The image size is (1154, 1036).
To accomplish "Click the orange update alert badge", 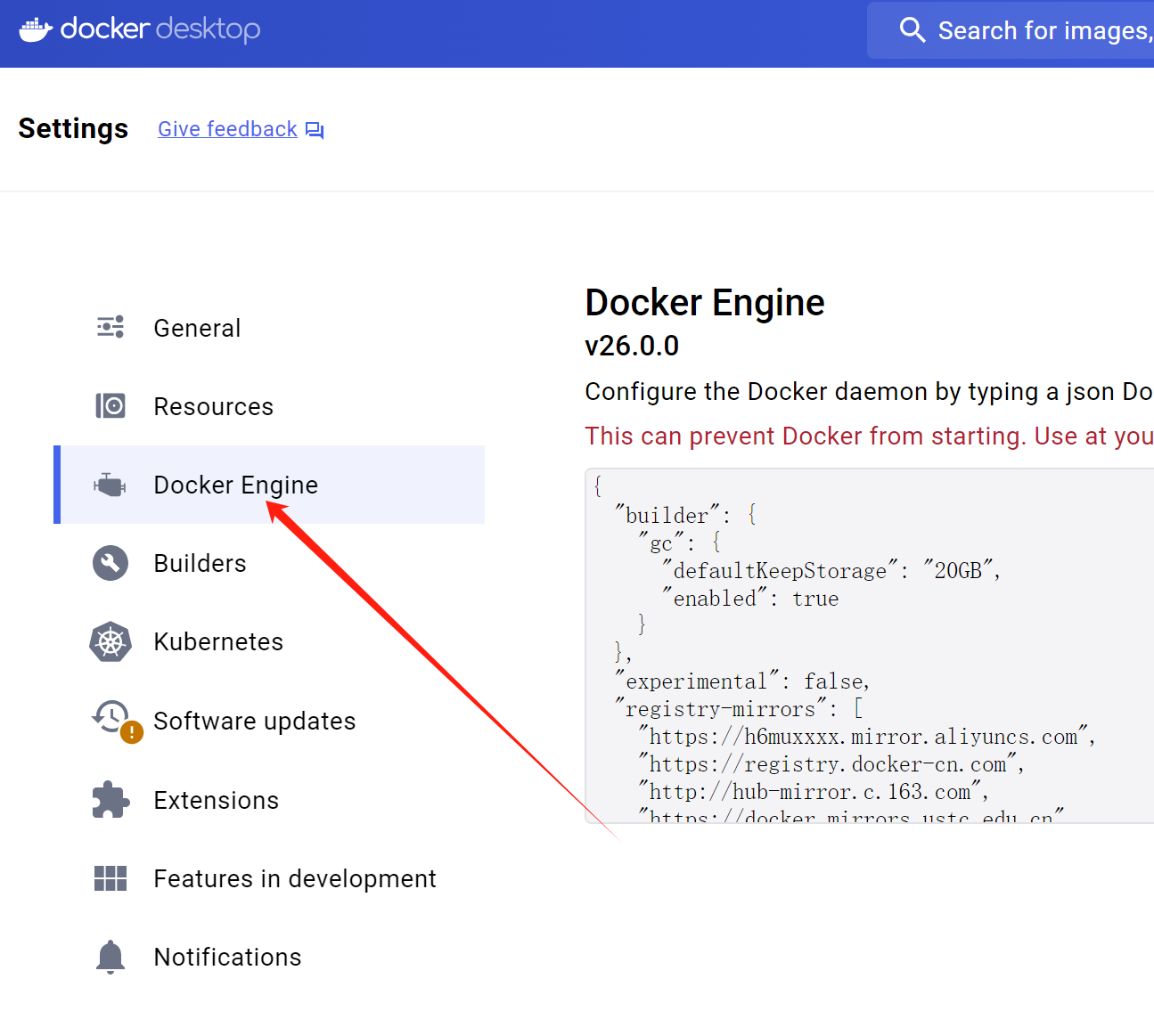I will pyautogui.click(x=132, y=732).
